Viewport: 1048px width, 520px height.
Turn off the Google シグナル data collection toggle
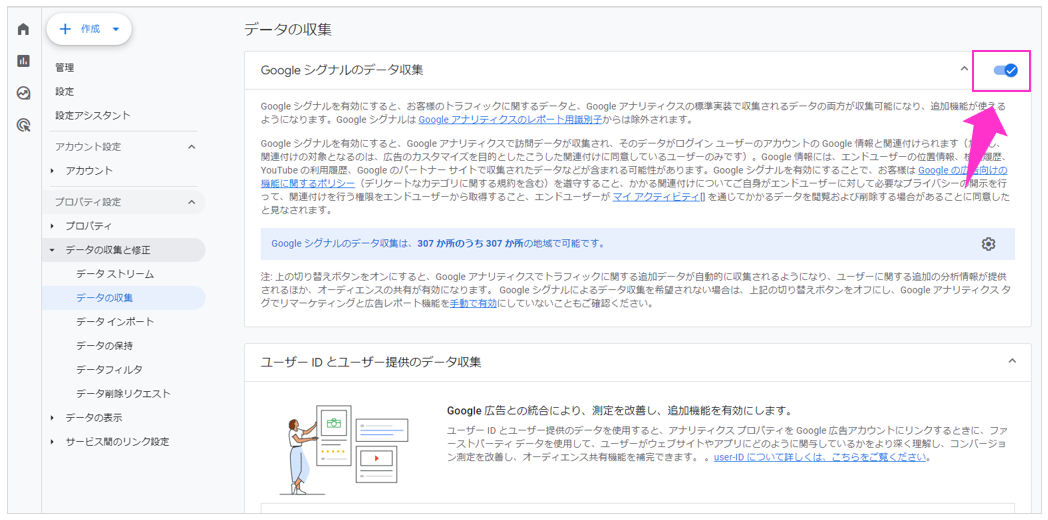[x=1005, y=70]
